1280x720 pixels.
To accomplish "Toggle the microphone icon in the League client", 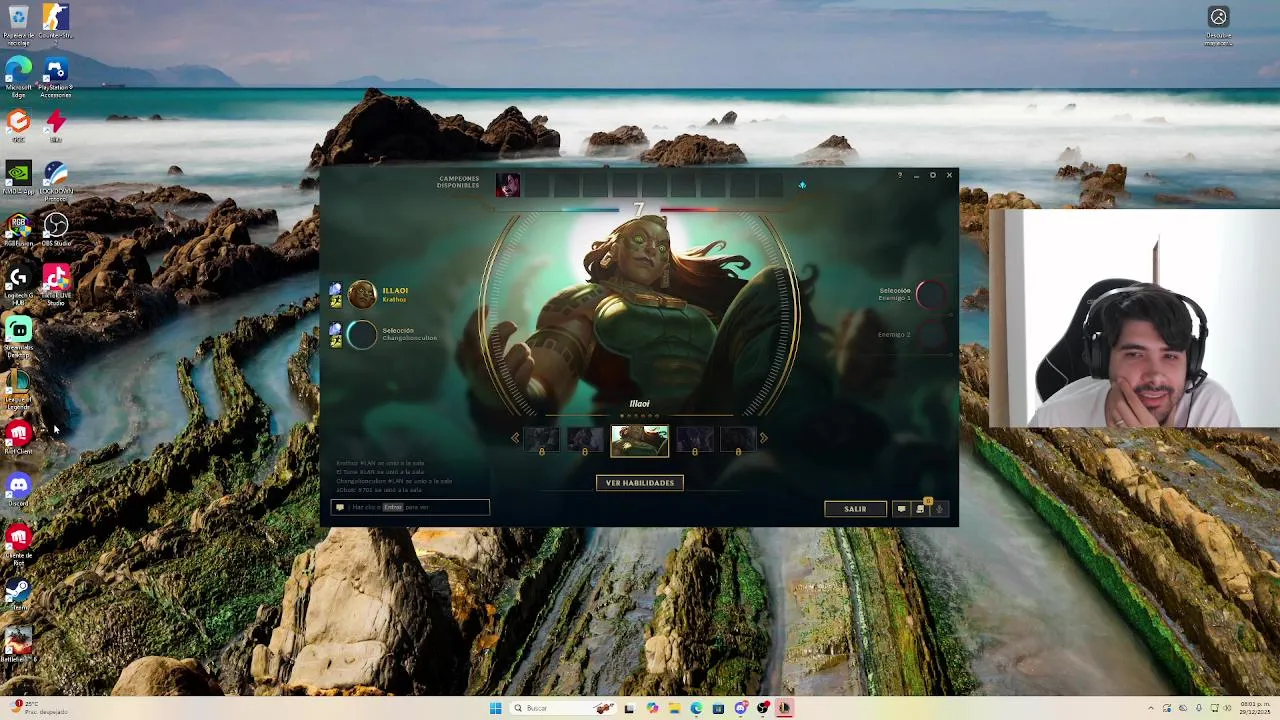I will (939, 509).
